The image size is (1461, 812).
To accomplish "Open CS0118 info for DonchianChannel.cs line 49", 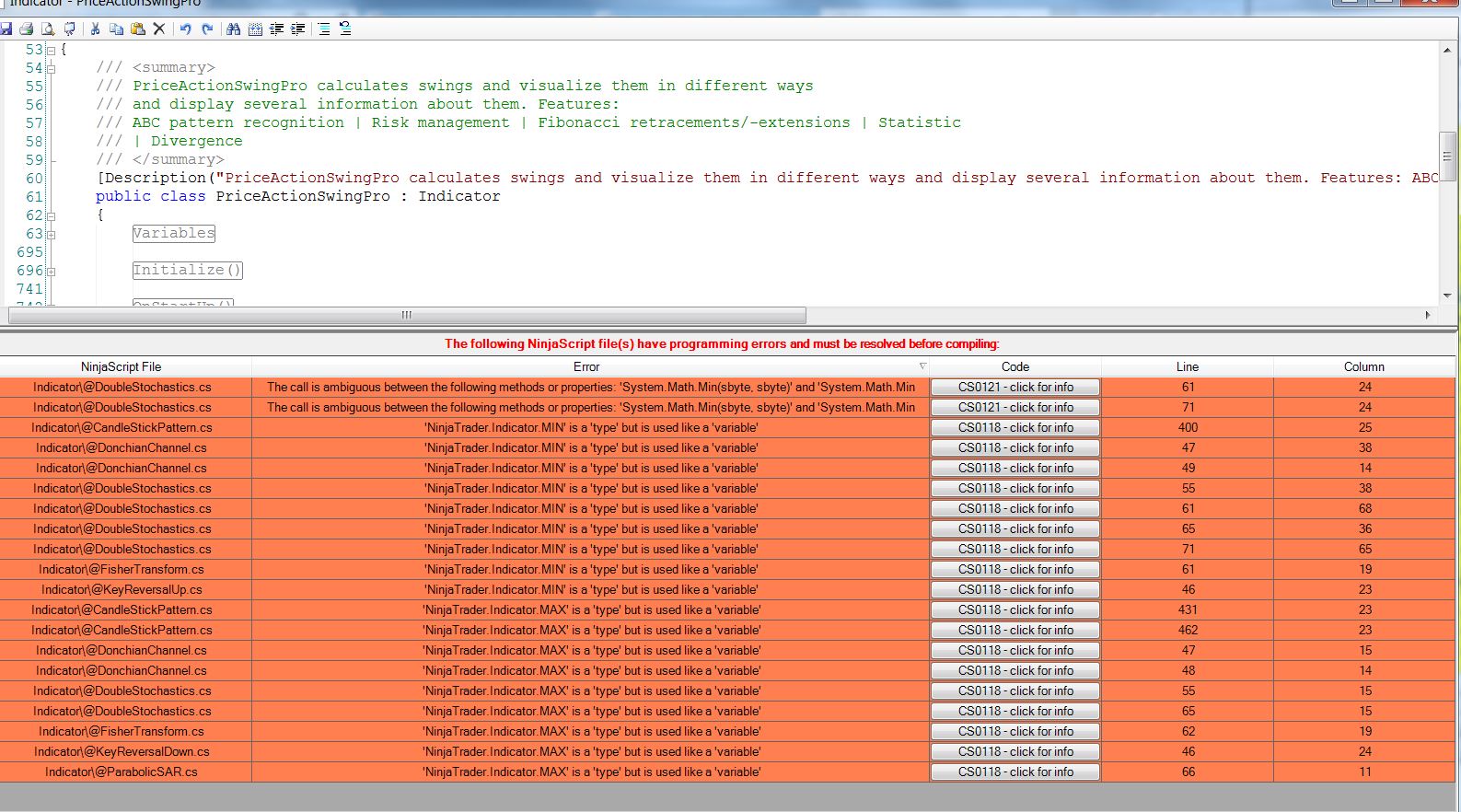I will (x=1015, y=468).
